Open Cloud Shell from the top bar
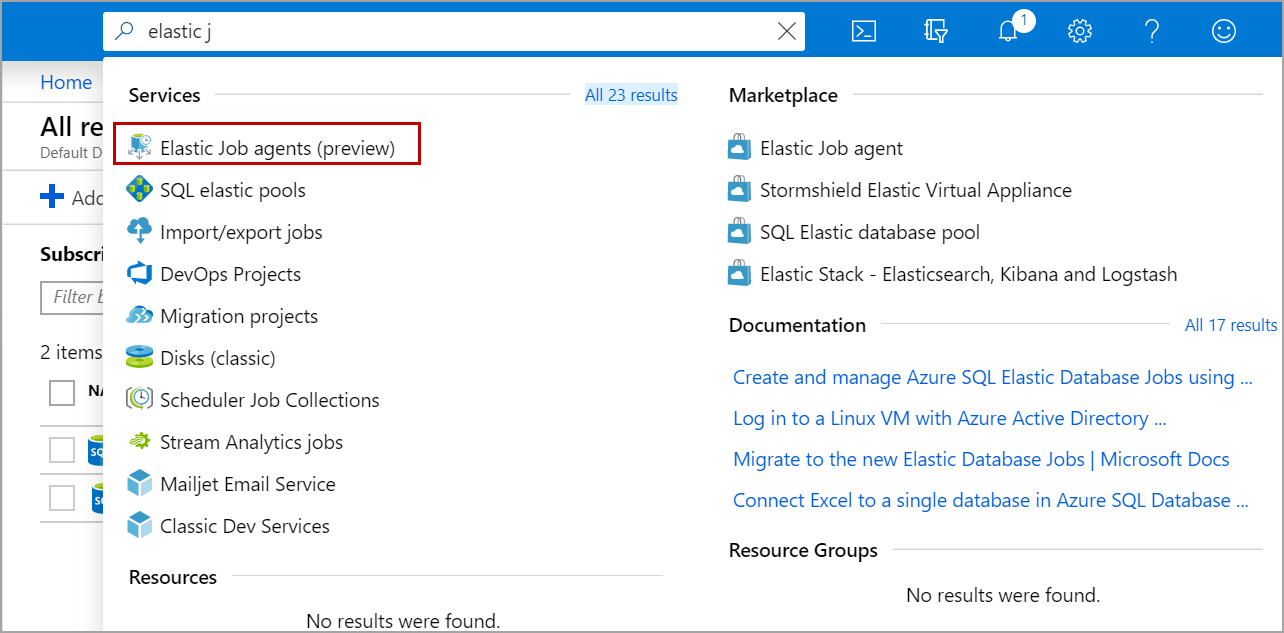 (x=864, y=31)
